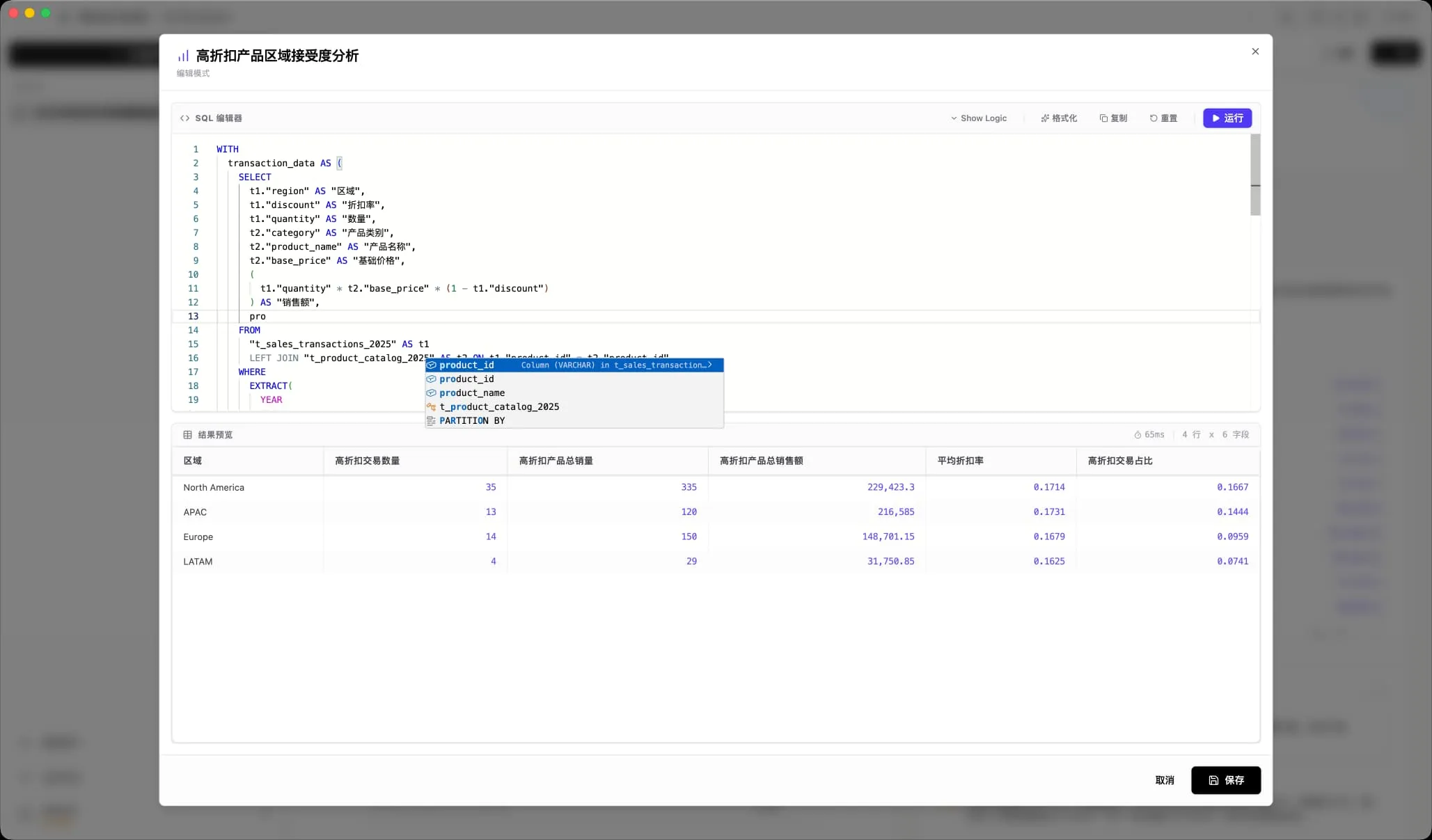Click the 高折扣产品总销售额 column header
This screenshot has width=1432, height=840.
761,461
